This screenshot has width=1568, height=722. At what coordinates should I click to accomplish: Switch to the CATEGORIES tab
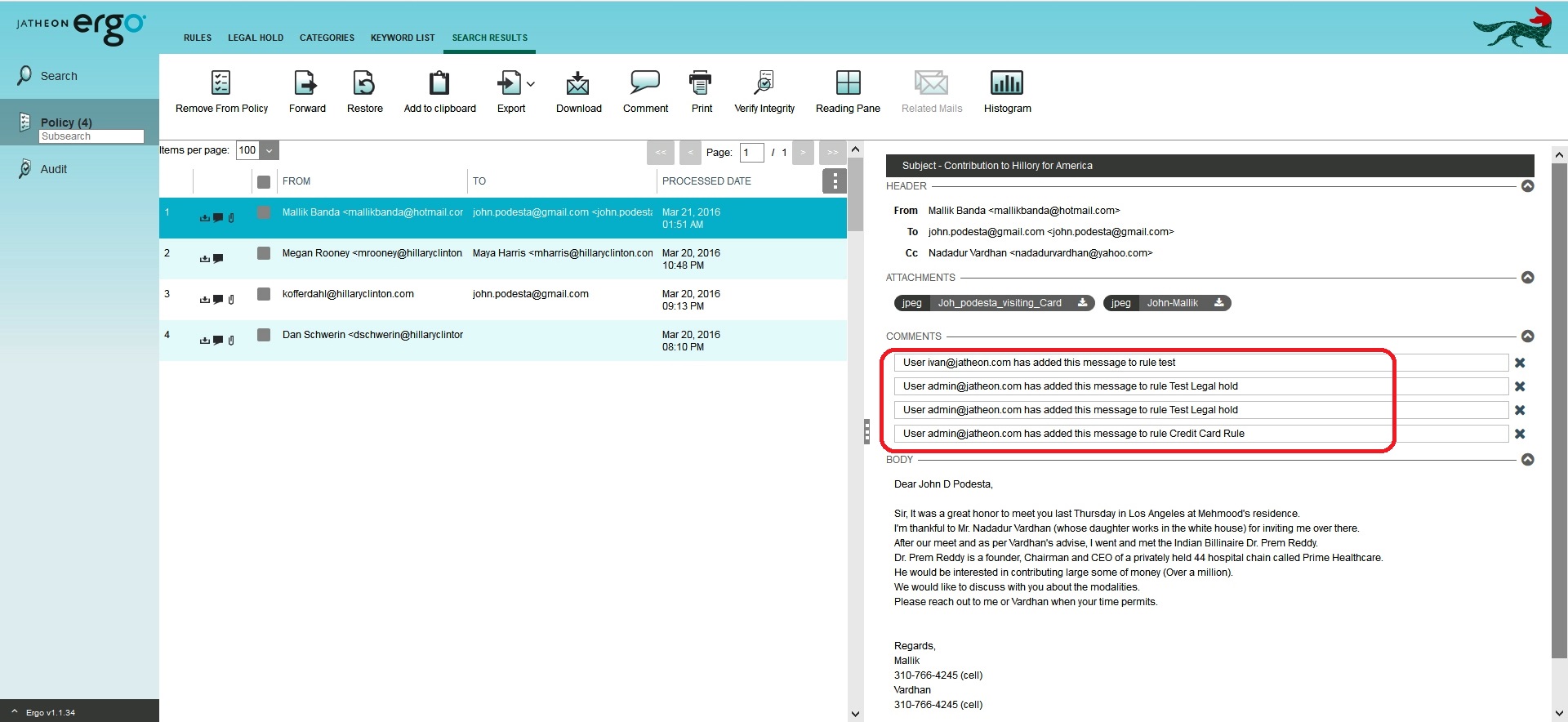[327, 38]
